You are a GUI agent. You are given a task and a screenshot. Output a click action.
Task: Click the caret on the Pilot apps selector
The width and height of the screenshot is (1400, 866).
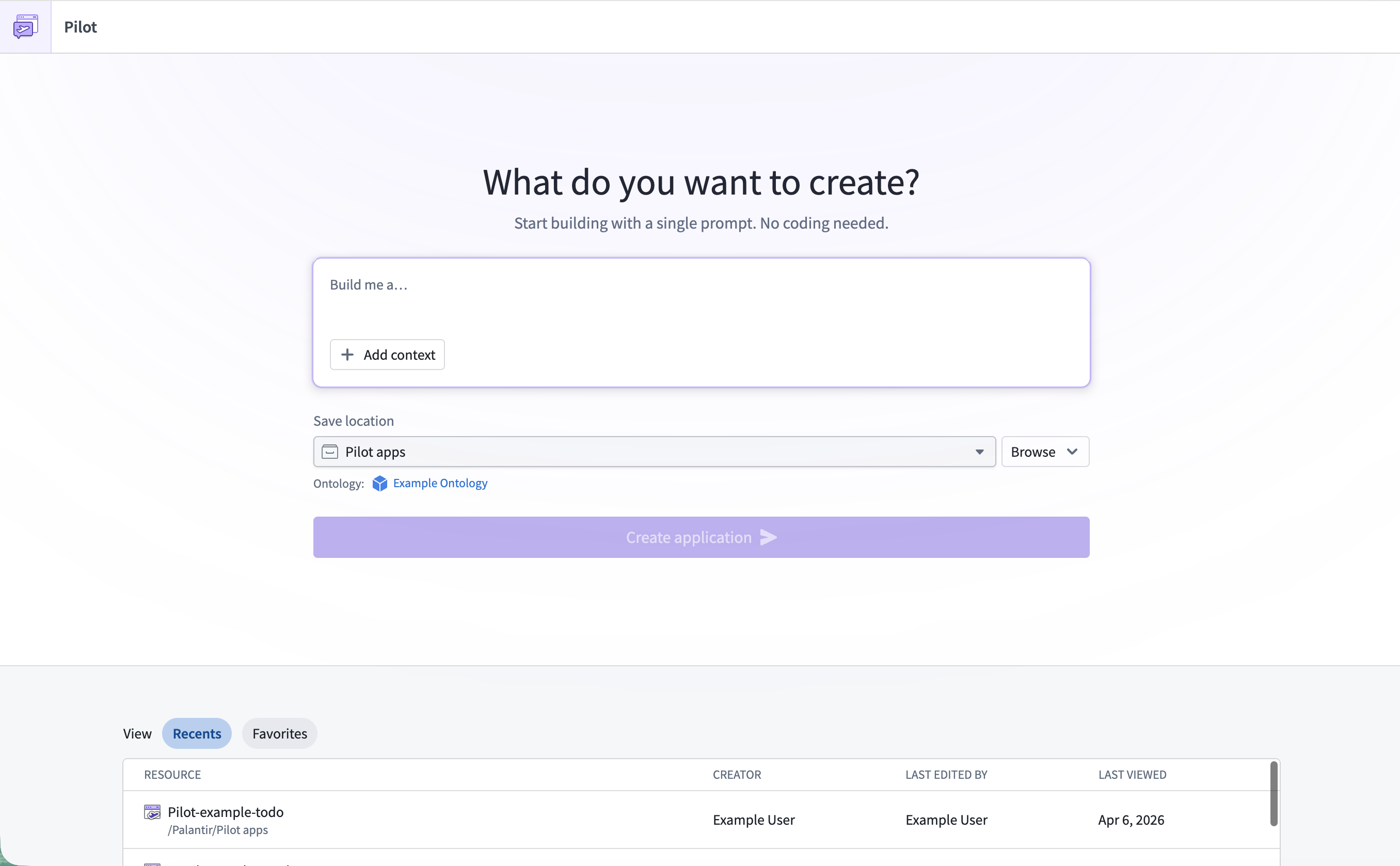click(x=980, y=452)
